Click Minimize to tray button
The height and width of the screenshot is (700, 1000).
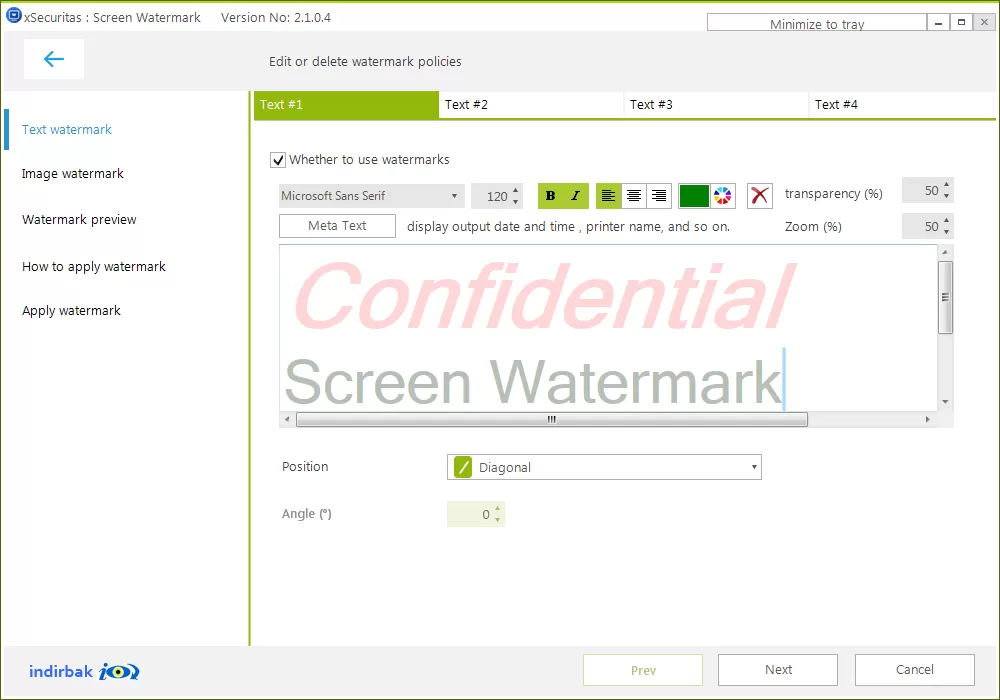click(817, 24)
